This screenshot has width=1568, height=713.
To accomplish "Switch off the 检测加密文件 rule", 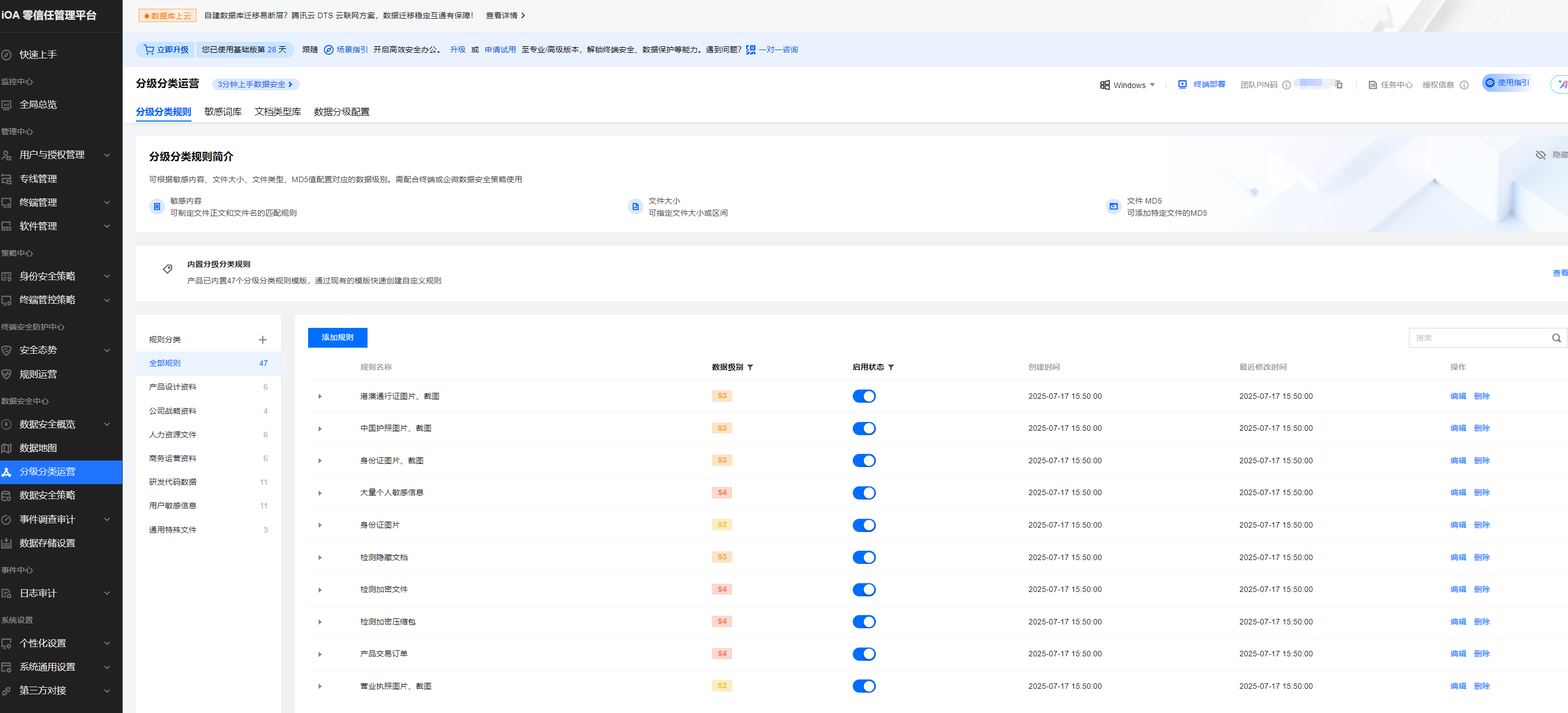I will (863, 589).
